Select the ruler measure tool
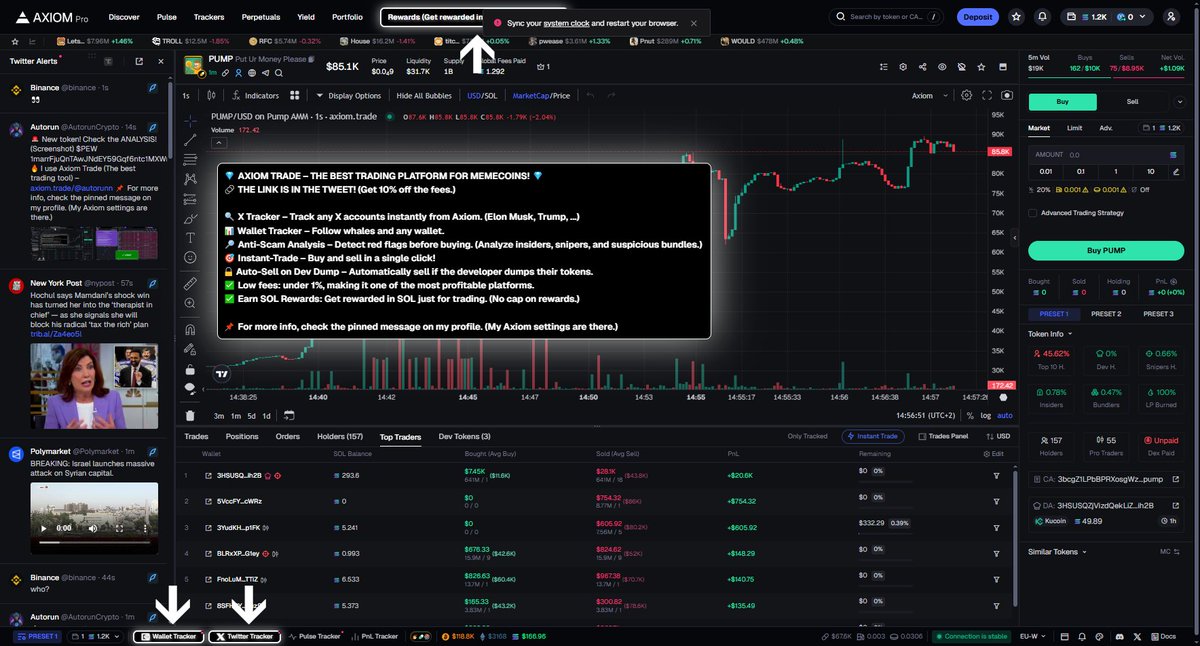 point(190,284)
